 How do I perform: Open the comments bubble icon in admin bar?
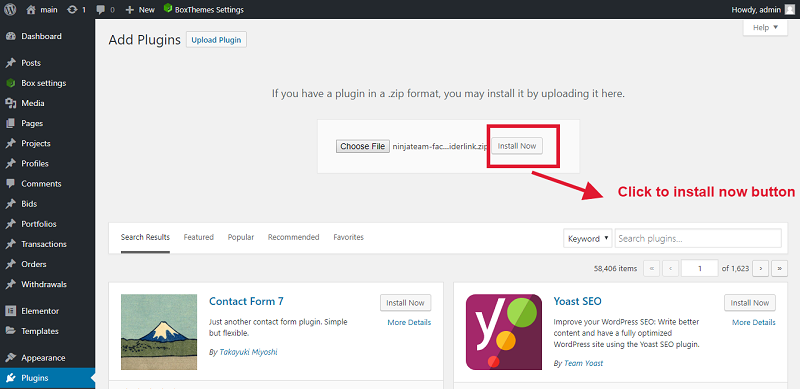tap(101, 10)
